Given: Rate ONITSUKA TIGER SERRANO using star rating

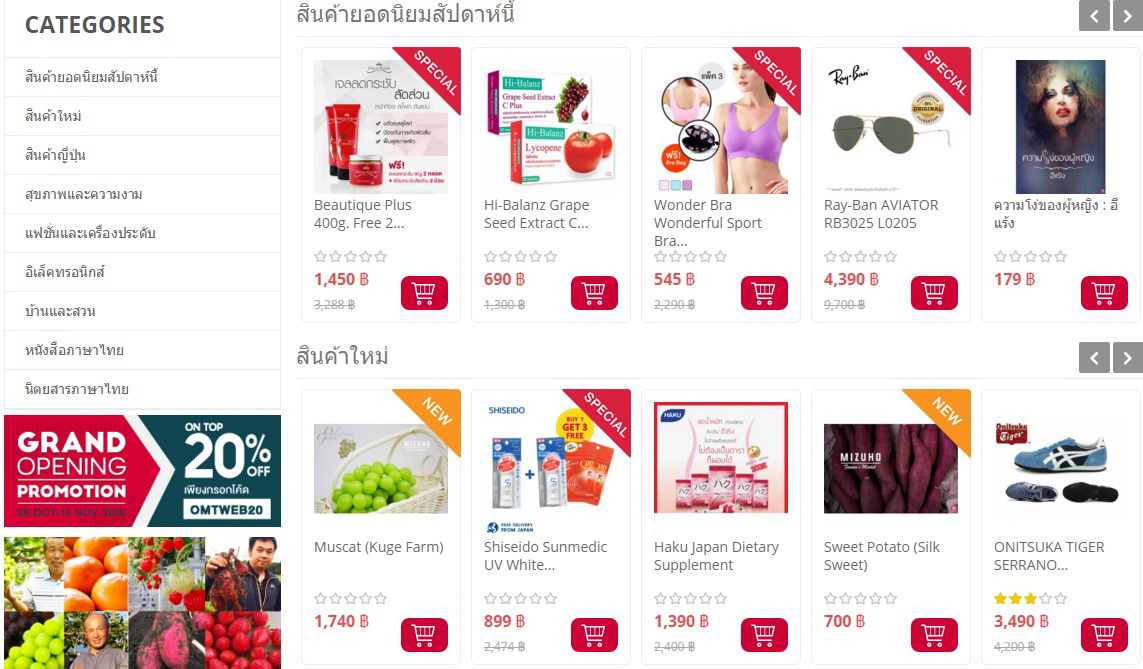Looking at the screenshot, I should pyautogui.click(x=1030, y=599).
